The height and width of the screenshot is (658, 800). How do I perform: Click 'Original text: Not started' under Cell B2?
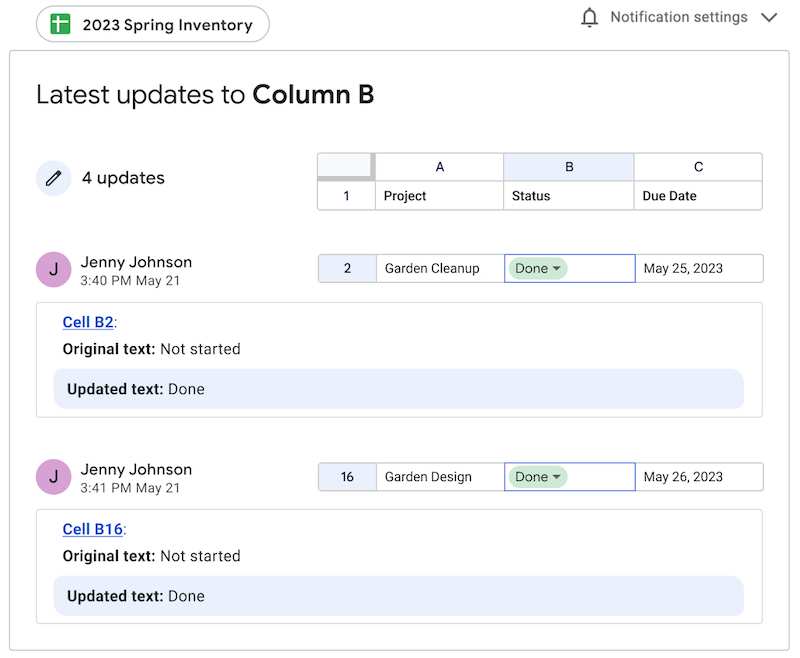(x=152, y=349)
